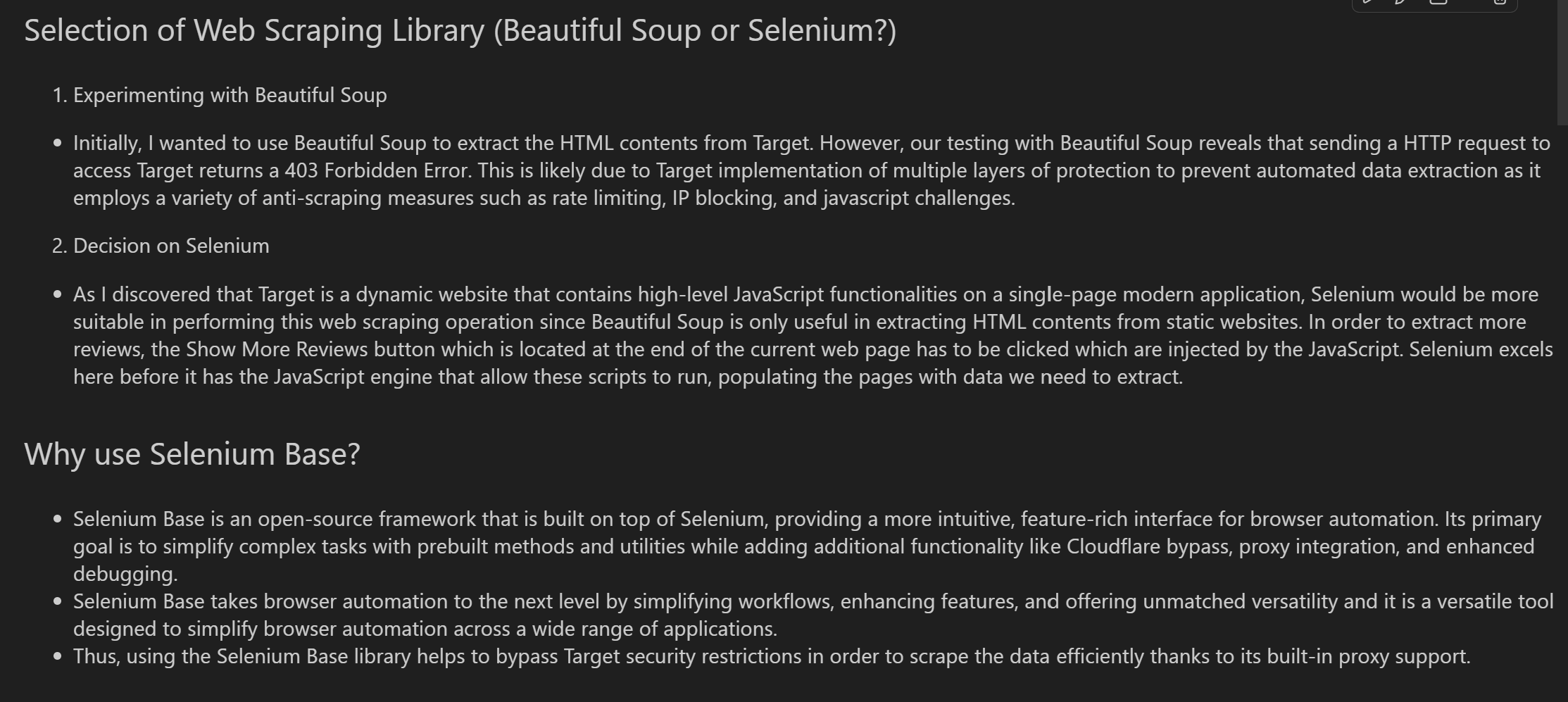Click the 'Decision on Selenium' list item
Viewport: 1568px width, 702px height.
(171, 246)
